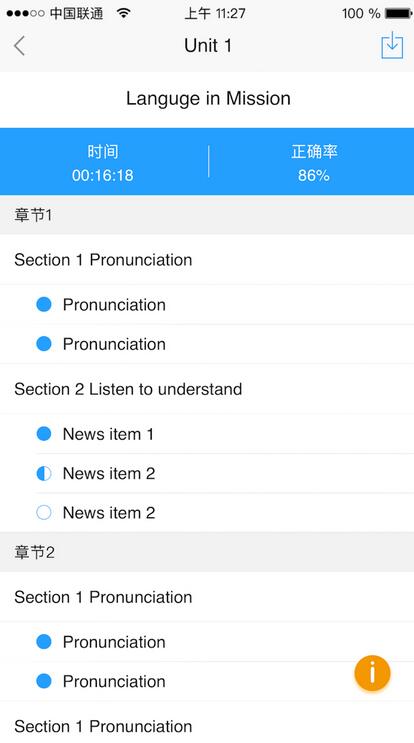This screenshot has width=414, height=743.
Task: Open the orange info floating button
Action: click(372, 673)
